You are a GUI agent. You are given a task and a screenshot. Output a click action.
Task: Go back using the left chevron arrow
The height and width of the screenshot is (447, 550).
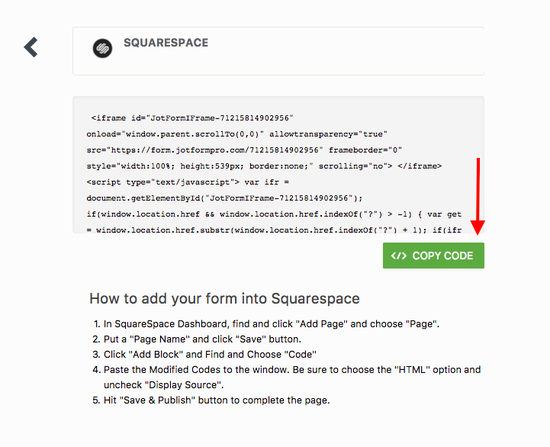click(31, 47)
